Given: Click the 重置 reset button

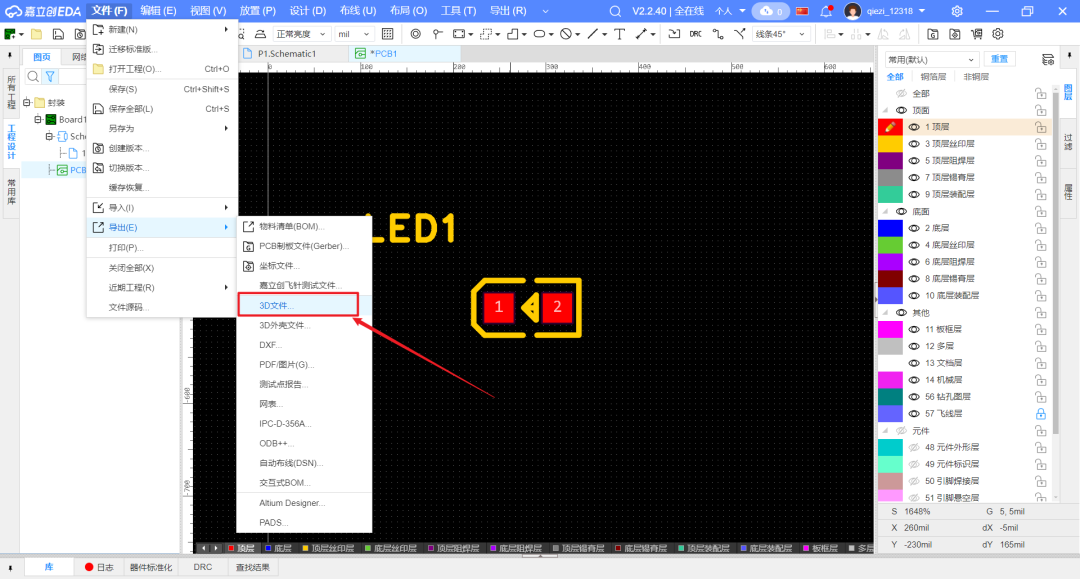Looking at the screenshot, I should [x=999, y=59].
